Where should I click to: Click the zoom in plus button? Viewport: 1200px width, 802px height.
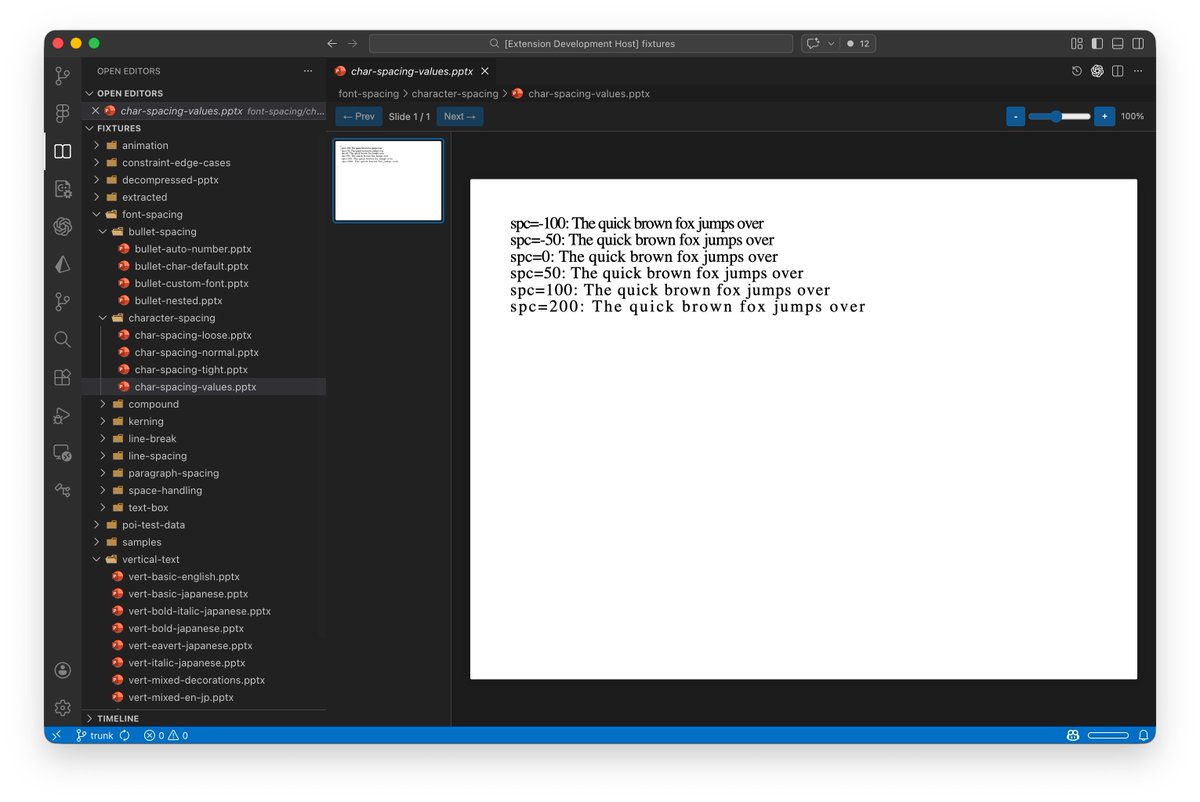click(x=1104, y=117)
